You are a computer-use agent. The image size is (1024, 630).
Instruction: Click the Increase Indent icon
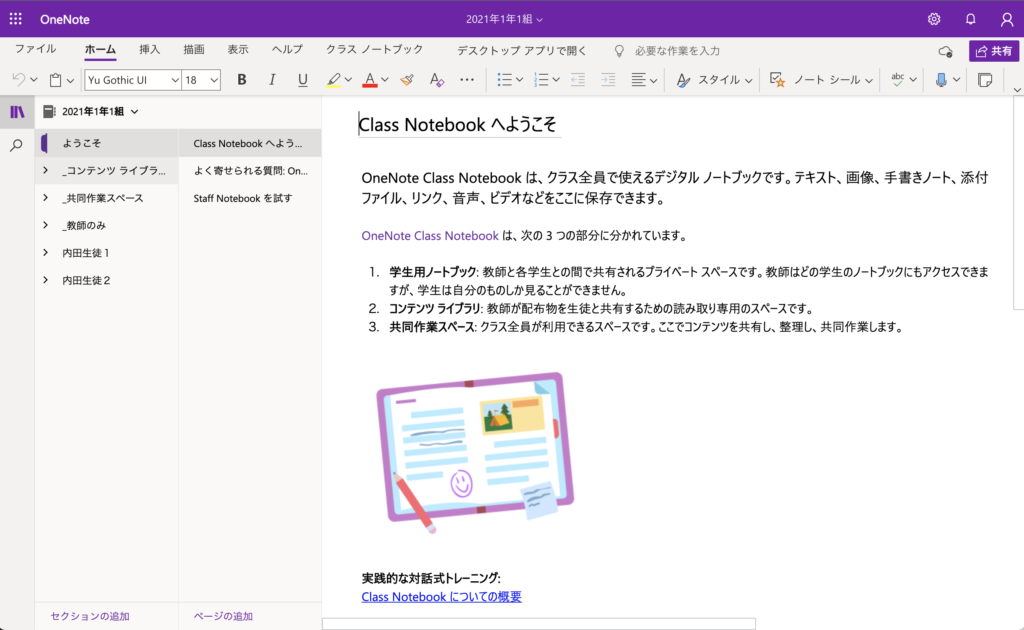607,80
